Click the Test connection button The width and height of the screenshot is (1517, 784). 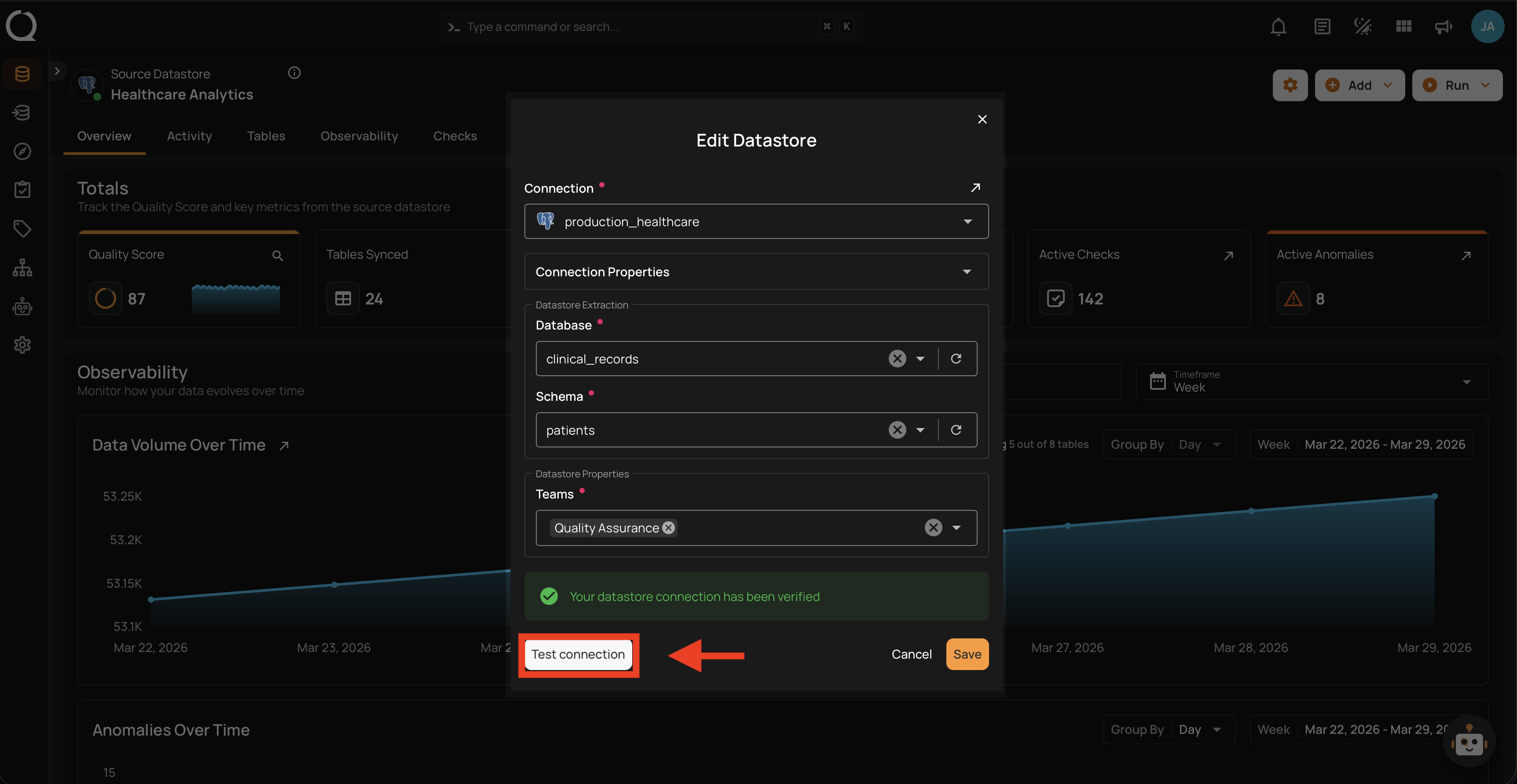point(578,654)
